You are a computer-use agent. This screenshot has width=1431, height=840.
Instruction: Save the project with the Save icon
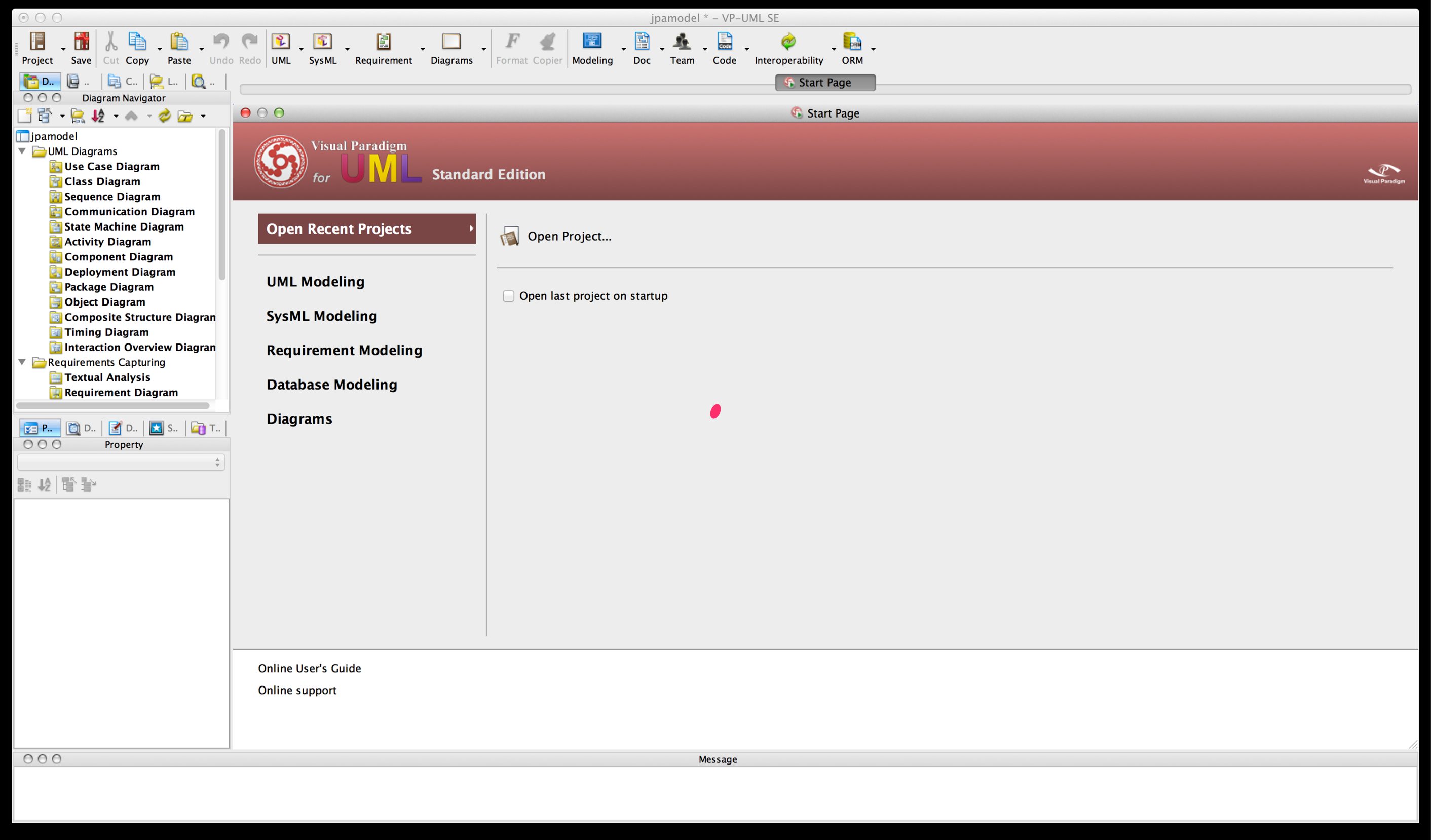[x=81, y=41]
